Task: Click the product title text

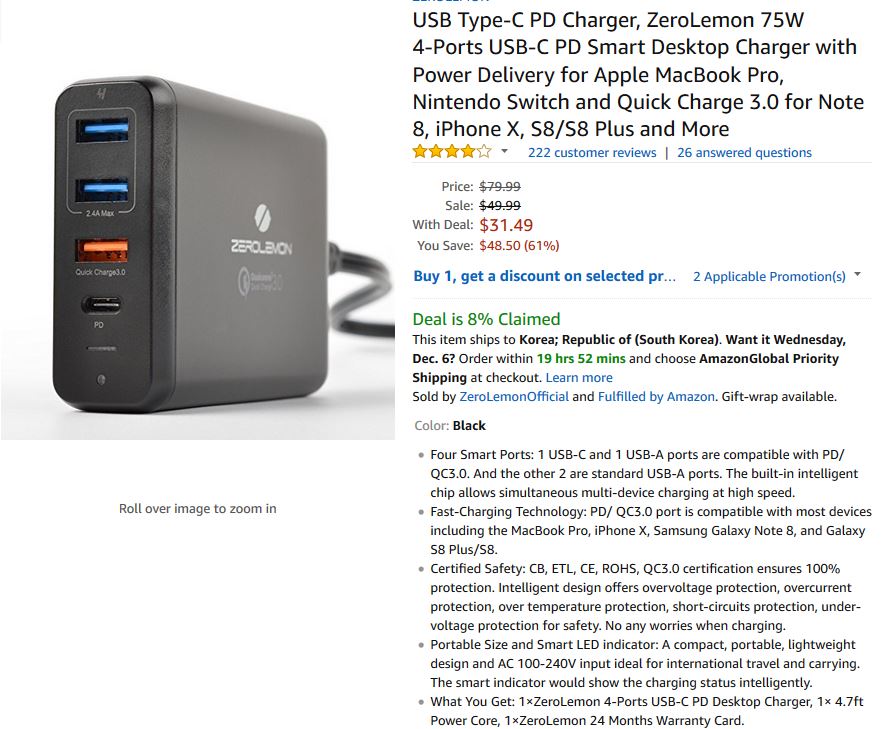Action: pos(638,74)
